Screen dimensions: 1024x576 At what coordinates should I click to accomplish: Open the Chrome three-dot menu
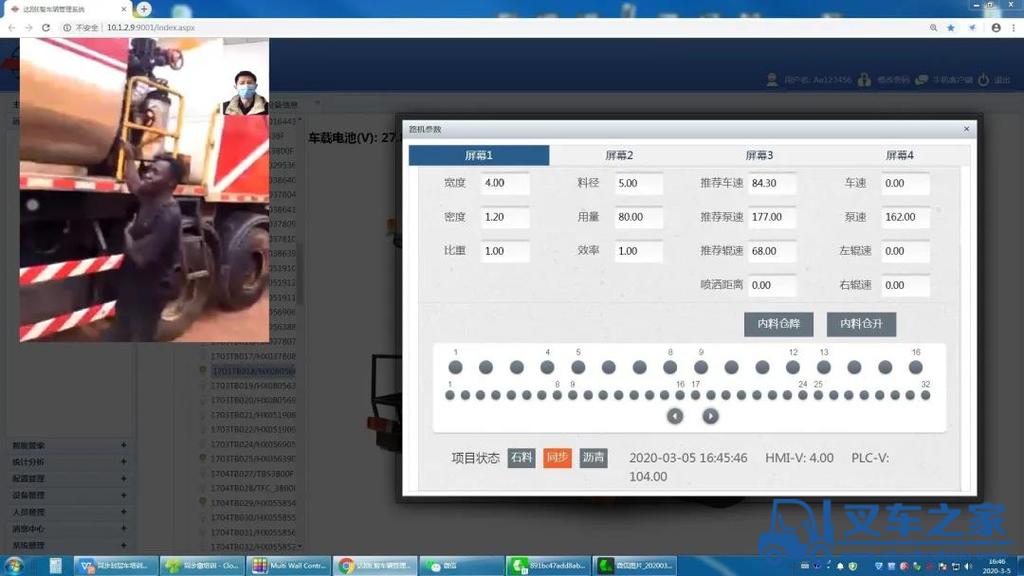click(x=1014, y=27)
